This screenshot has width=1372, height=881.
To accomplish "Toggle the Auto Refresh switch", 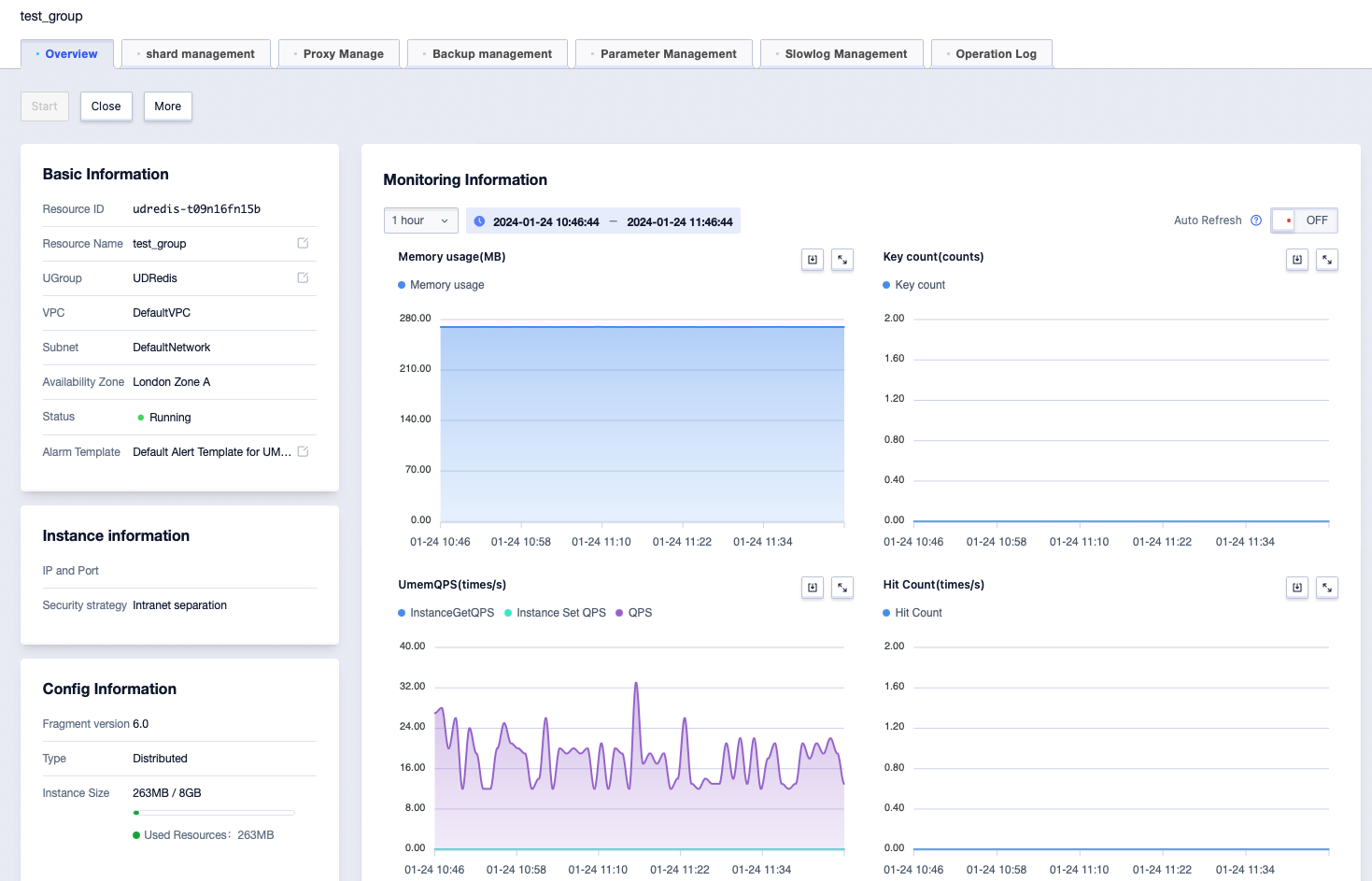I will pyautogui.click(x=1304, y=220).
